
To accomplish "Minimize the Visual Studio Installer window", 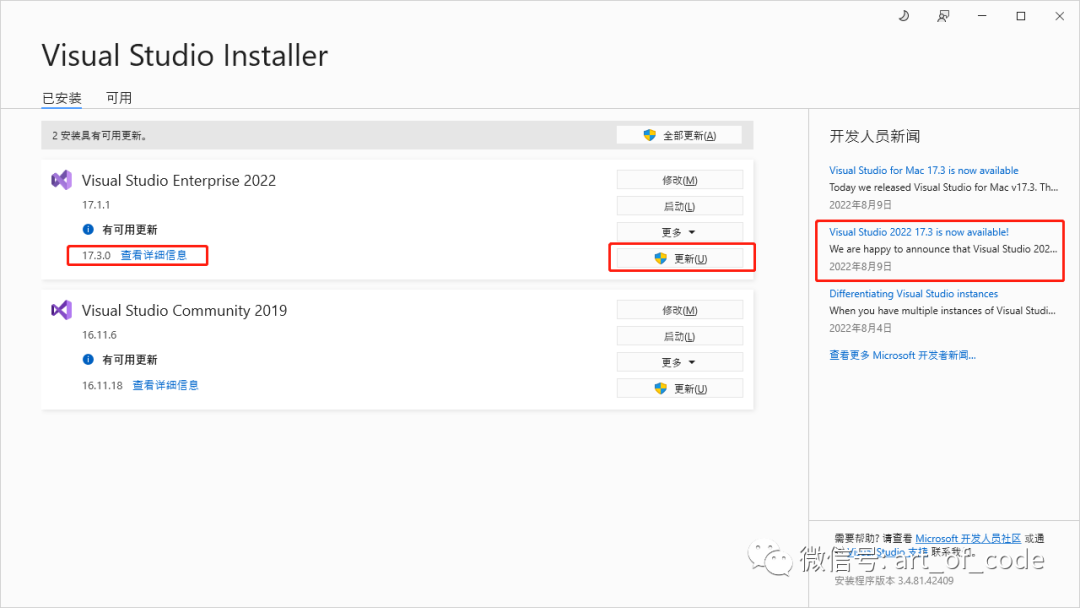I will click(x=982, y=16).
